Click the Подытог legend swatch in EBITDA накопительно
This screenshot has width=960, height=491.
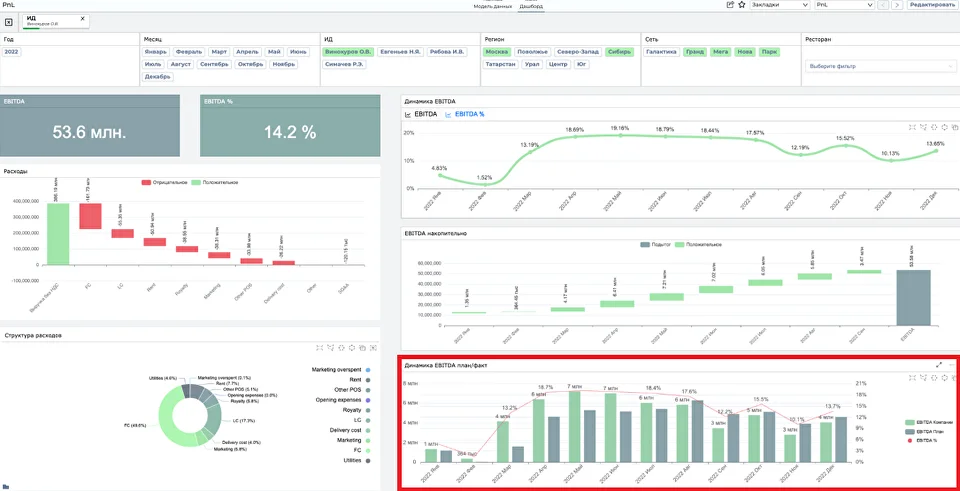coord(645,244)
